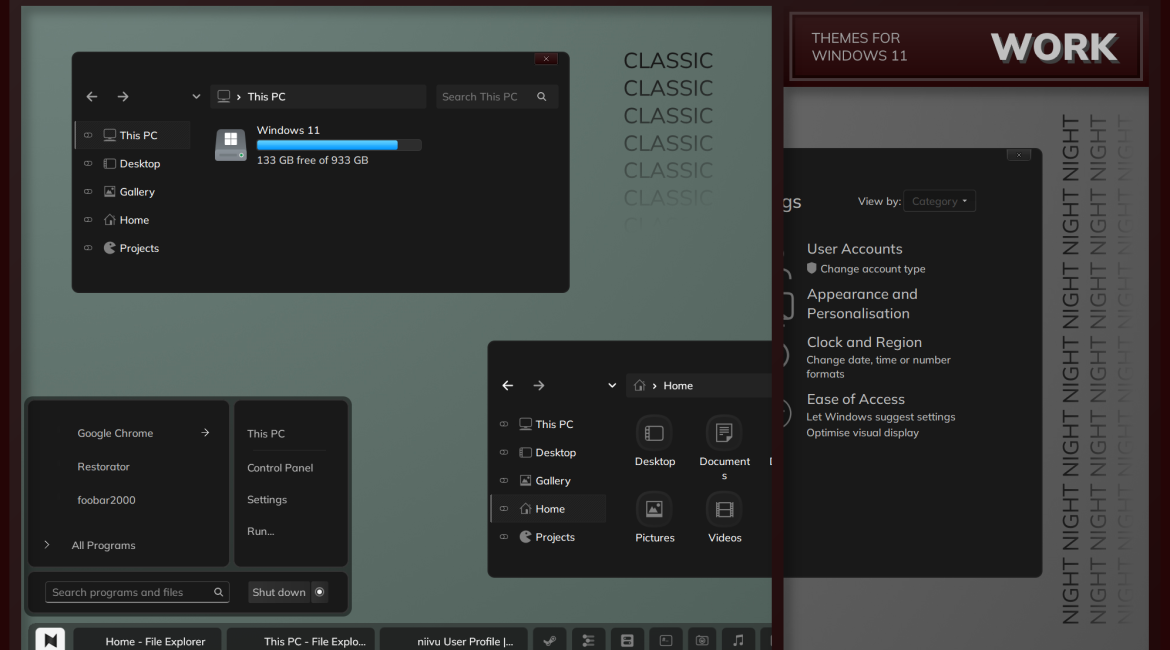Click the round Shut down options button
Viewport: 1170px width, 650px height.
coord(320,592)
